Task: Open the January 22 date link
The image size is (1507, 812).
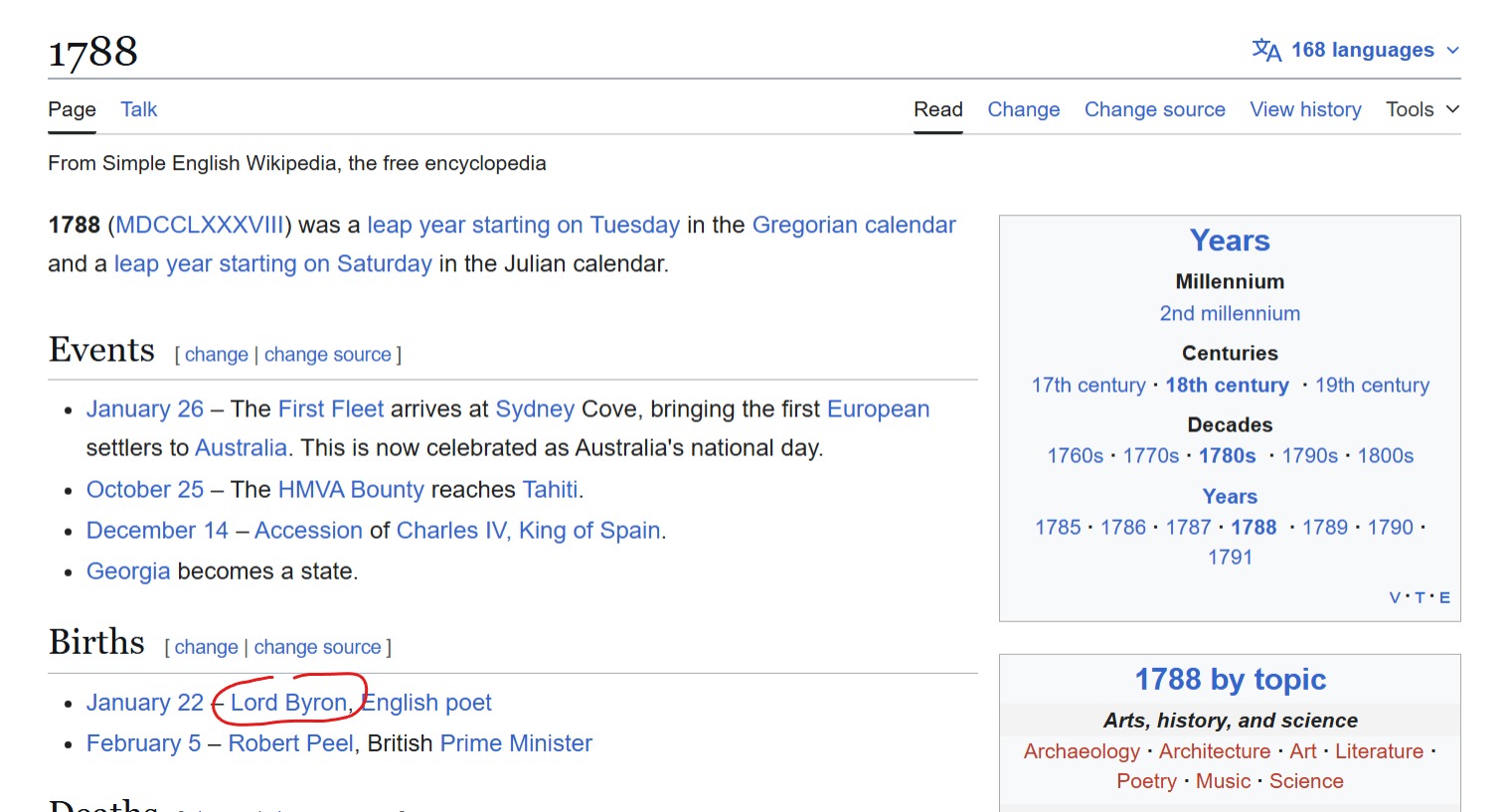Action: (145, 703)
